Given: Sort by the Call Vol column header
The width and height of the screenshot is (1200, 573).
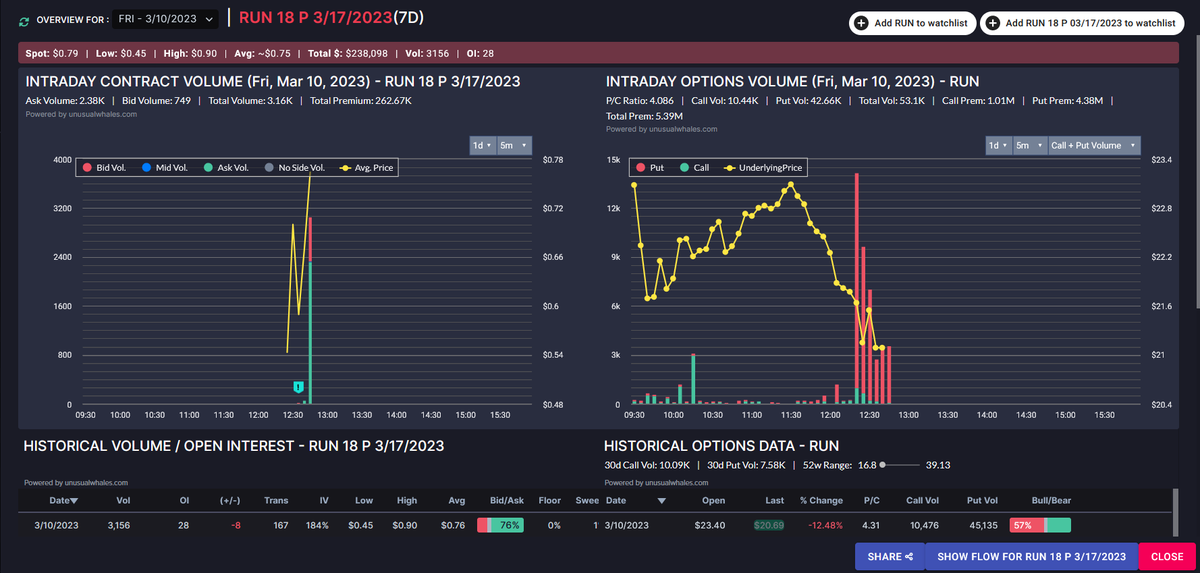Looking at the screenshot, I should pyautogui.click(x=923, y=500).
